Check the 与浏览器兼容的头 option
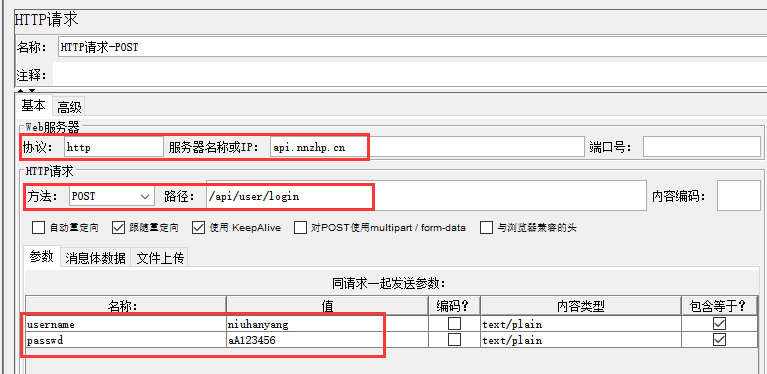The height and width of the screenshot is (374, 767). 486,228
